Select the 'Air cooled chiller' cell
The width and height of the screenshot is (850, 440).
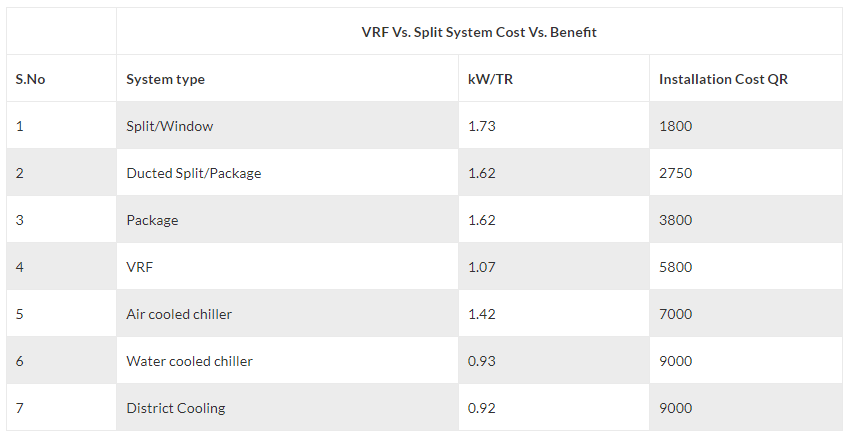[179, 314]
